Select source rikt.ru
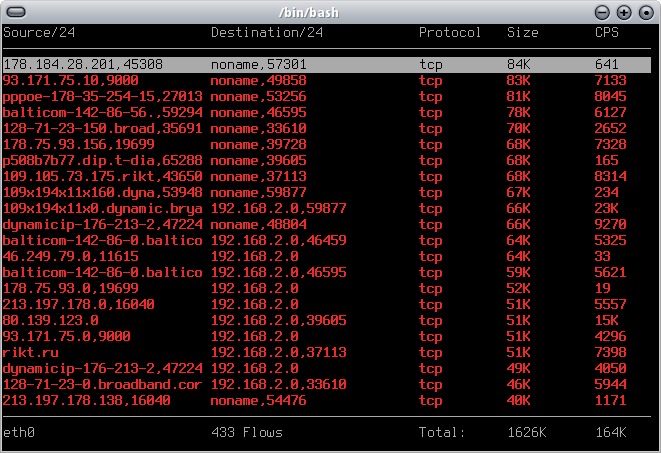 tap(30, 353)
